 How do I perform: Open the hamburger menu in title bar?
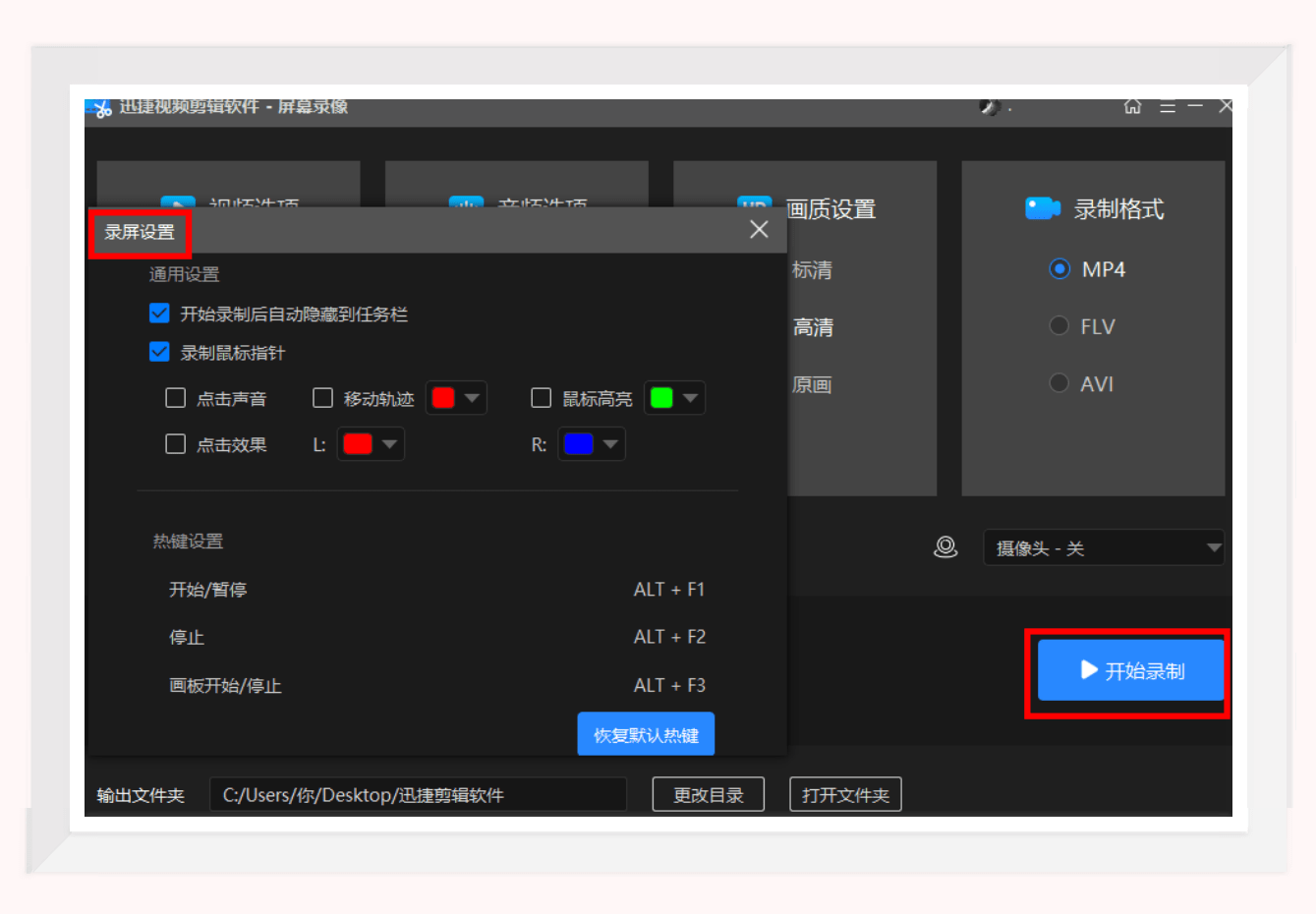(x=1168, y=106)
